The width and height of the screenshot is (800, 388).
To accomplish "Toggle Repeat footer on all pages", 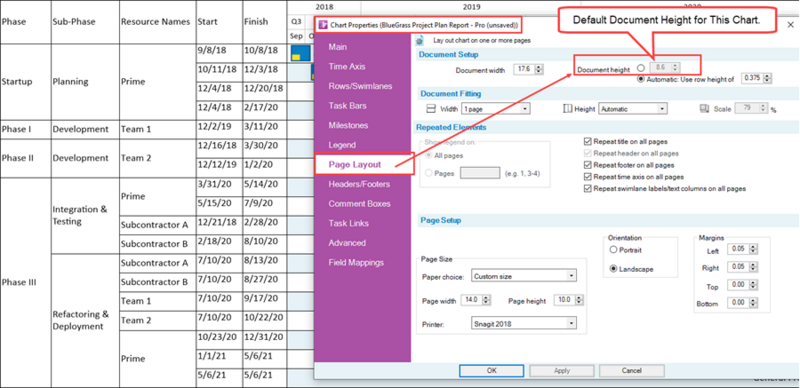I will [x=588, y=165].
